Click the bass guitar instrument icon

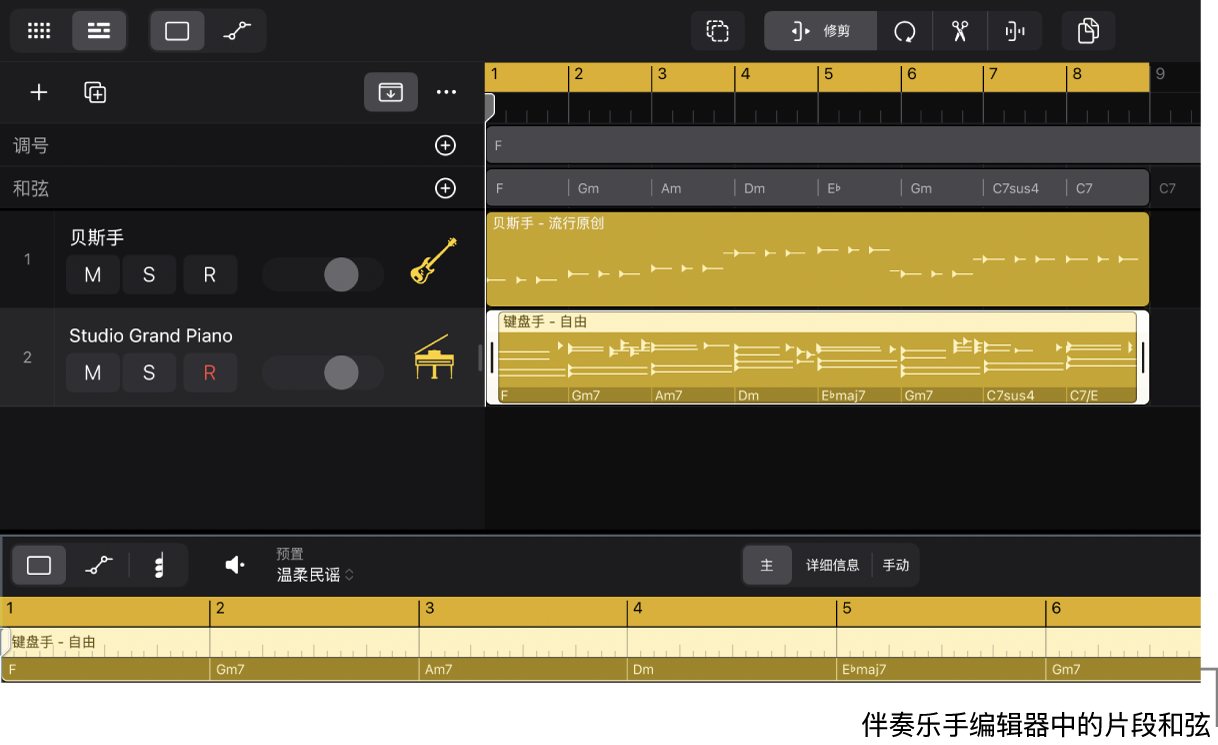tap(434, 261)
